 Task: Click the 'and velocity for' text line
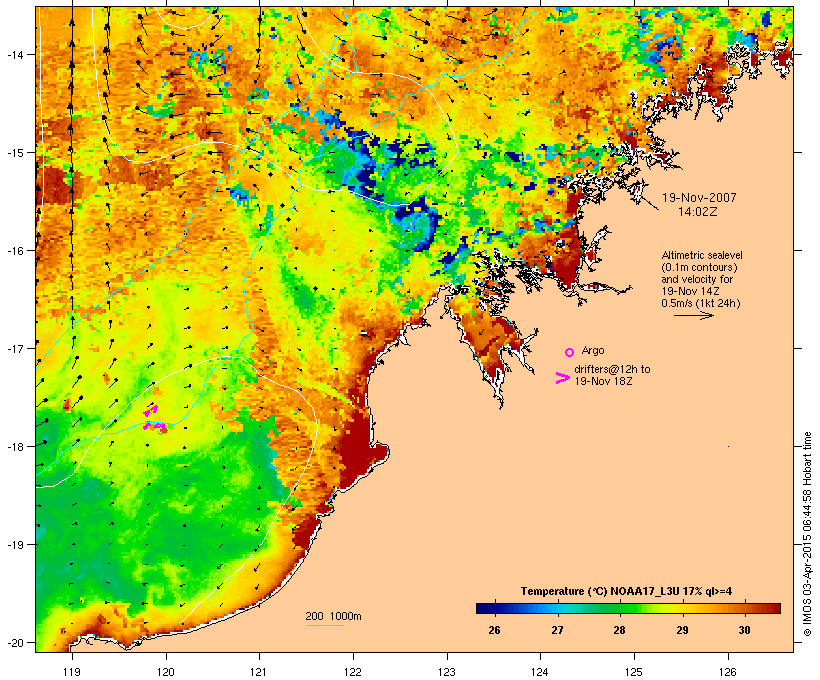pyautogui.click(x=697, y=279)
